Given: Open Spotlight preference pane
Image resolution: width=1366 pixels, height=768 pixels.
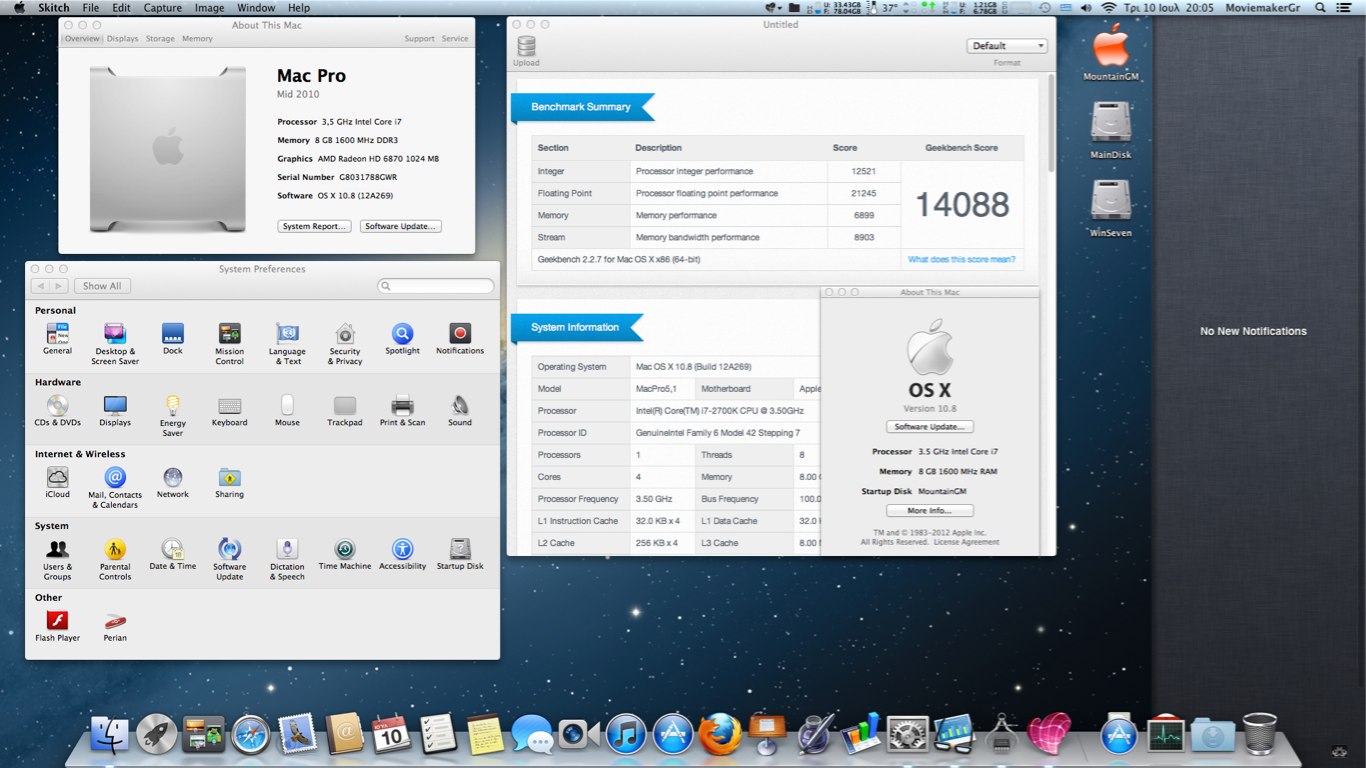Looking at the screenshot, I should point(402,339).
